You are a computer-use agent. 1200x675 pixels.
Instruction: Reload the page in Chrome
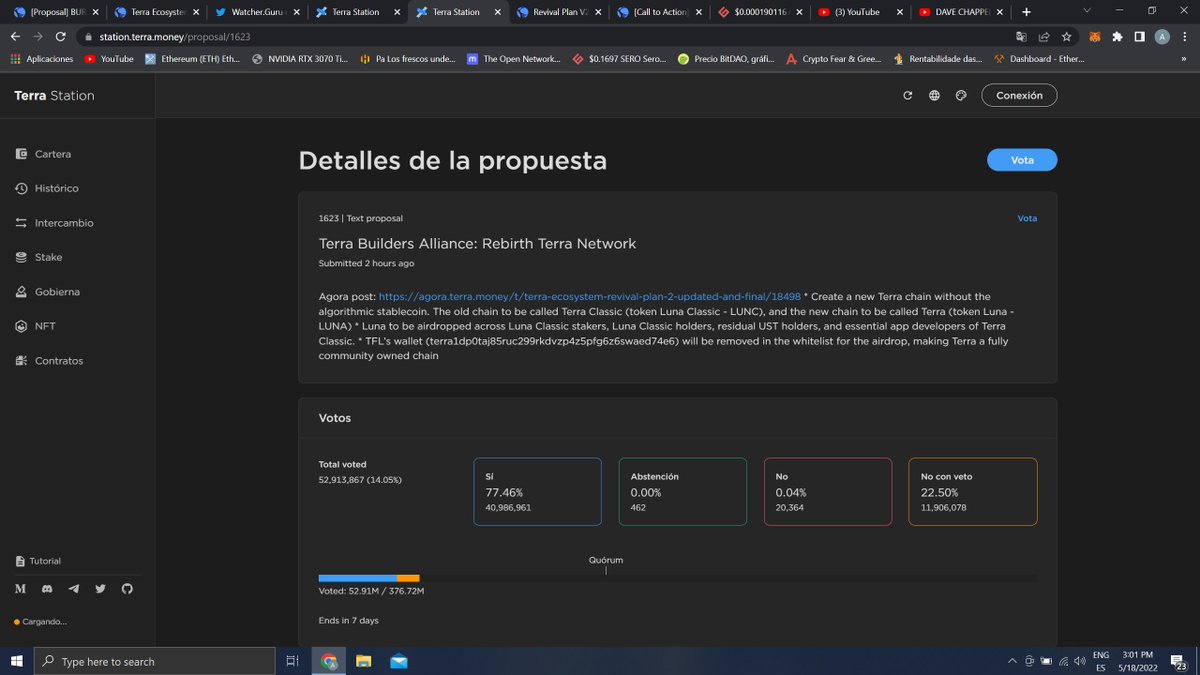point(61,36)
